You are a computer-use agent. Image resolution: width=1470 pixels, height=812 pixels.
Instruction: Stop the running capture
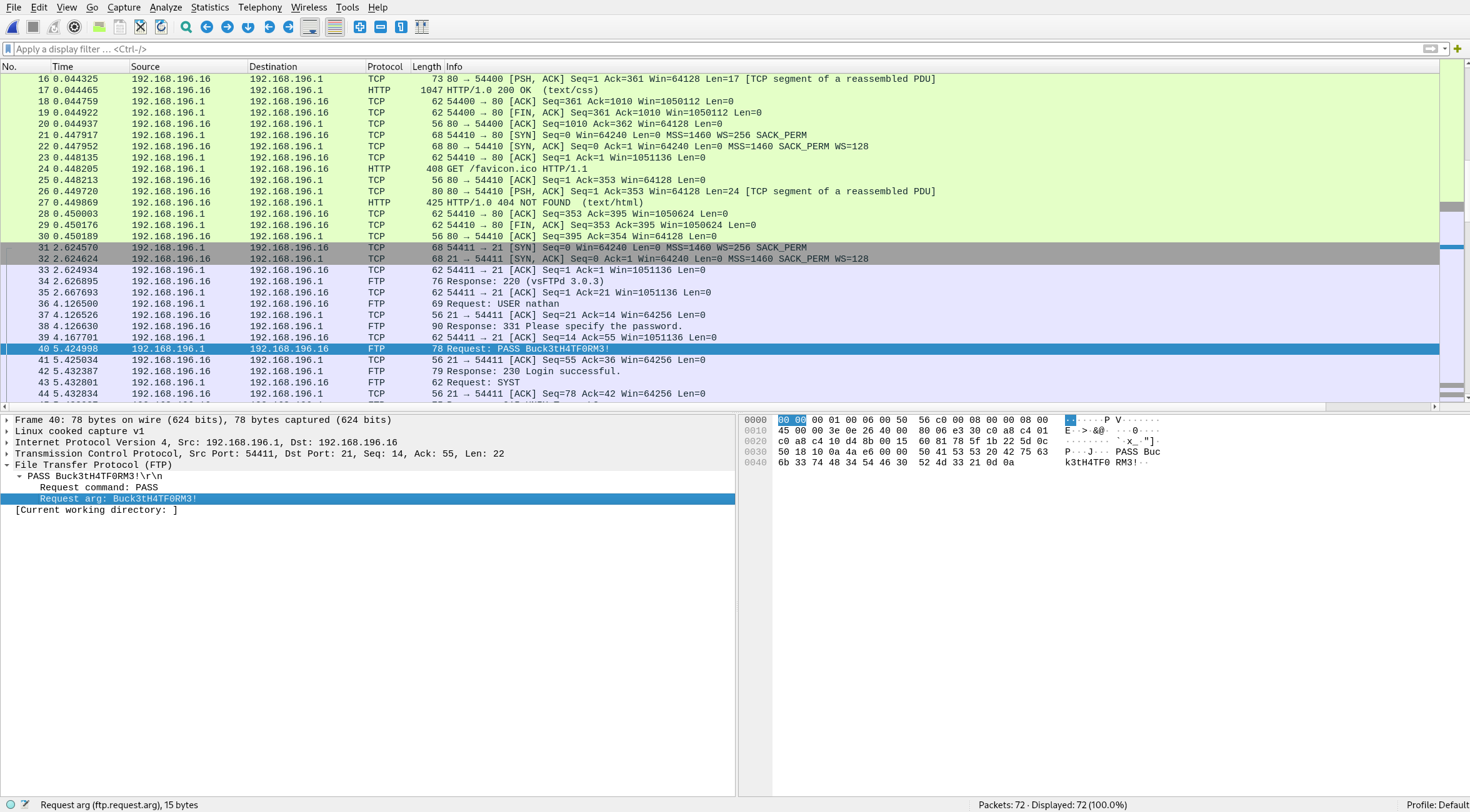(33, 27)
